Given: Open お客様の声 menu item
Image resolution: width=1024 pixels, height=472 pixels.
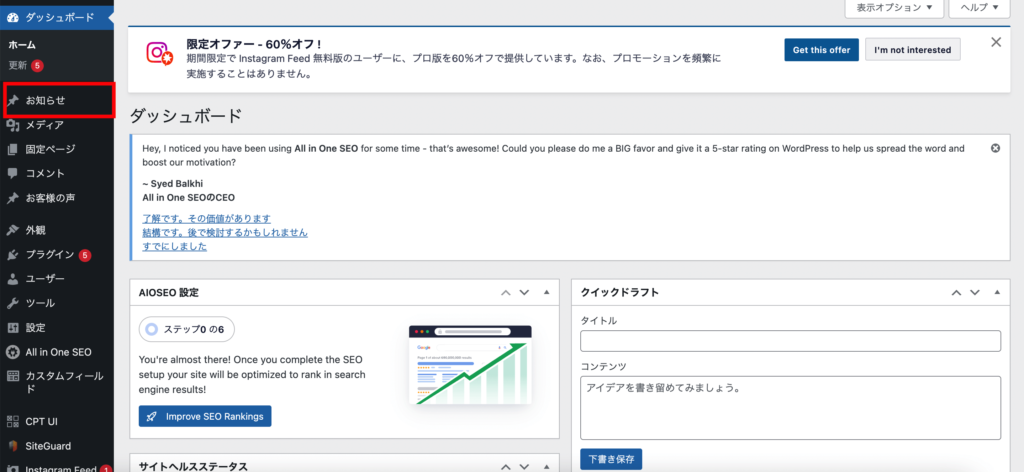Looking at the screenshot, I should click(x=57, y=198).
